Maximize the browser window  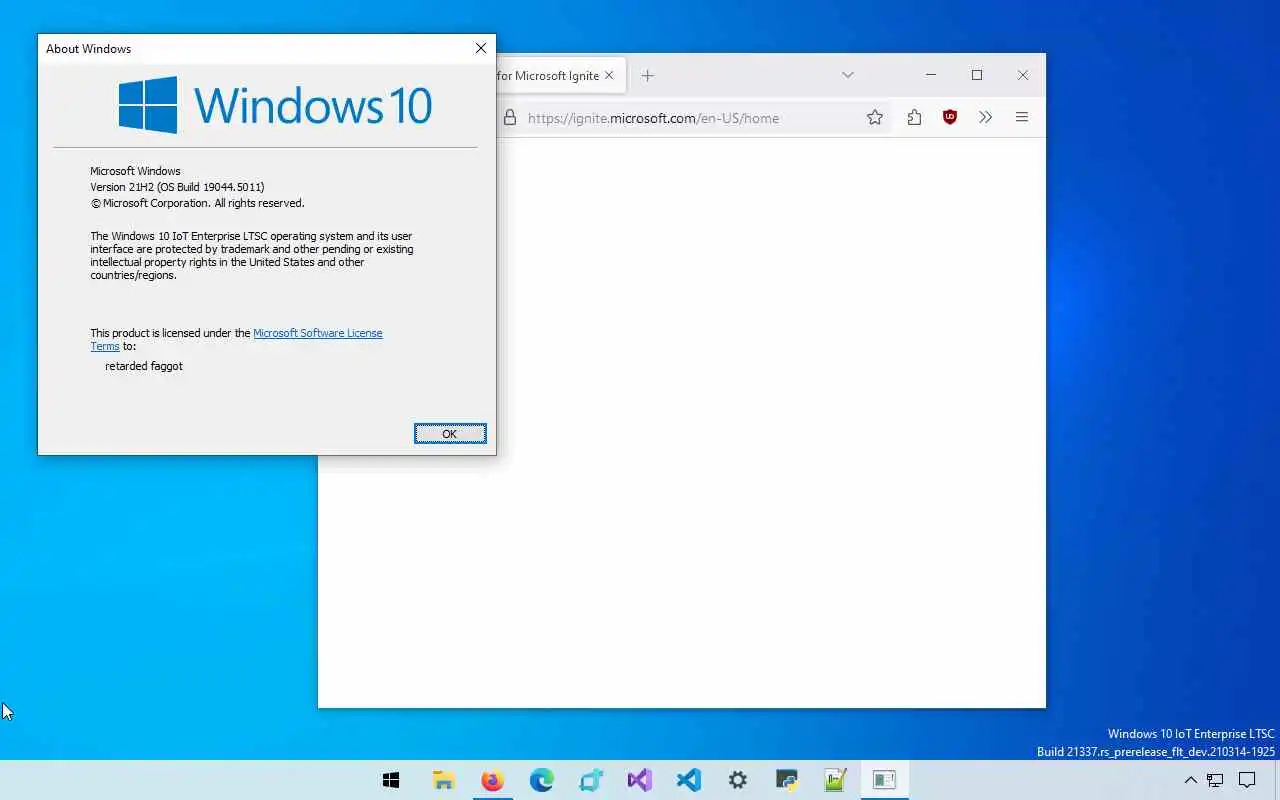click(x=977, y=75)
